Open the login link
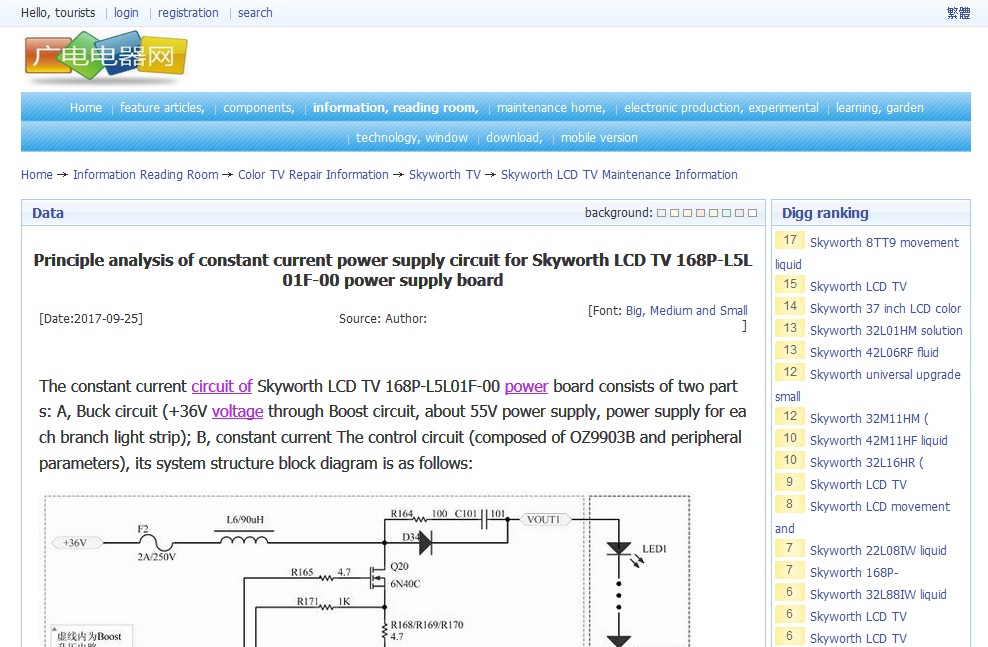This screenshot has width=988, height=647. point(126,13)
